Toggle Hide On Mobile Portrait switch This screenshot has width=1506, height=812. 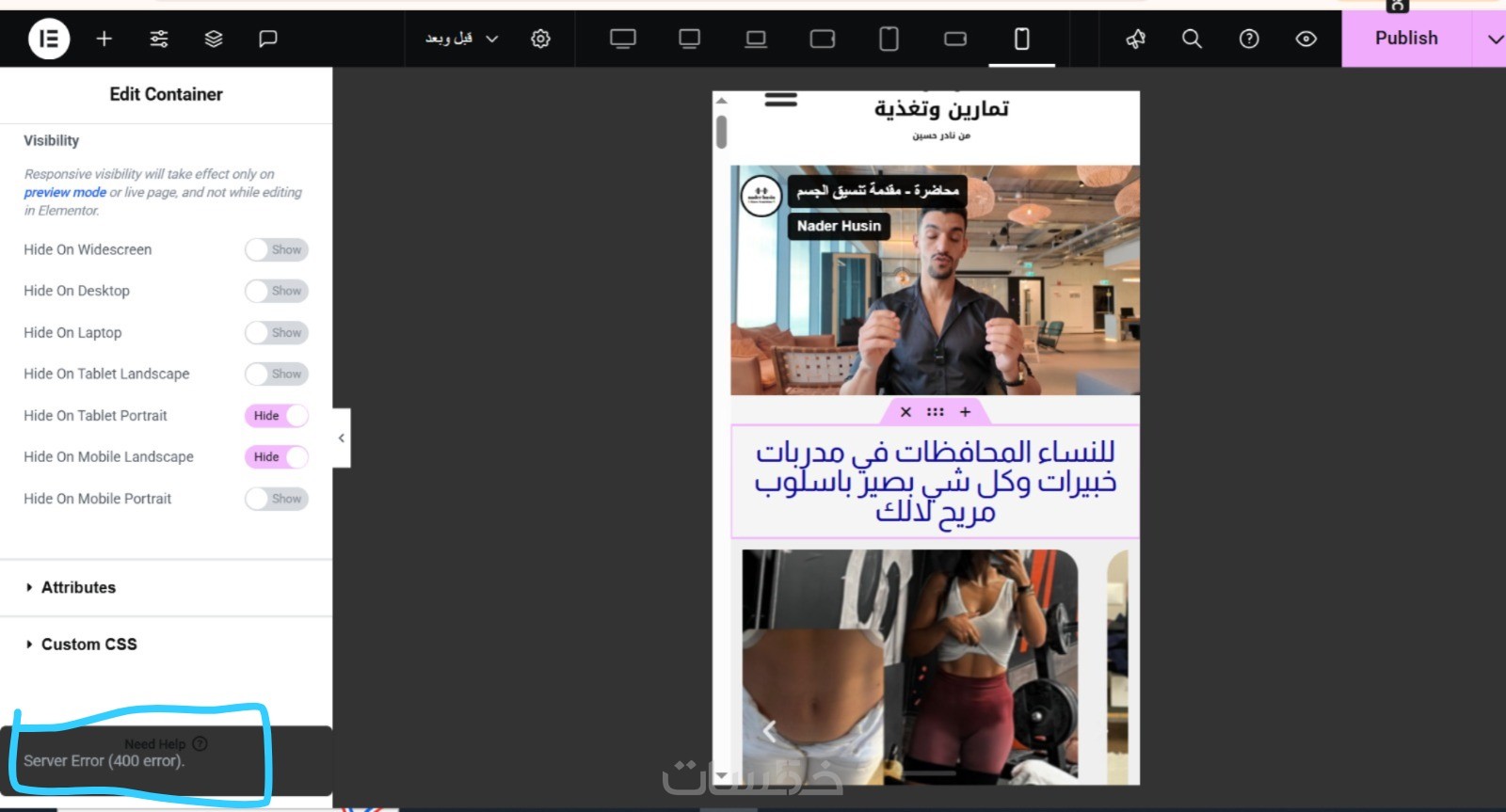pos(277,499)
